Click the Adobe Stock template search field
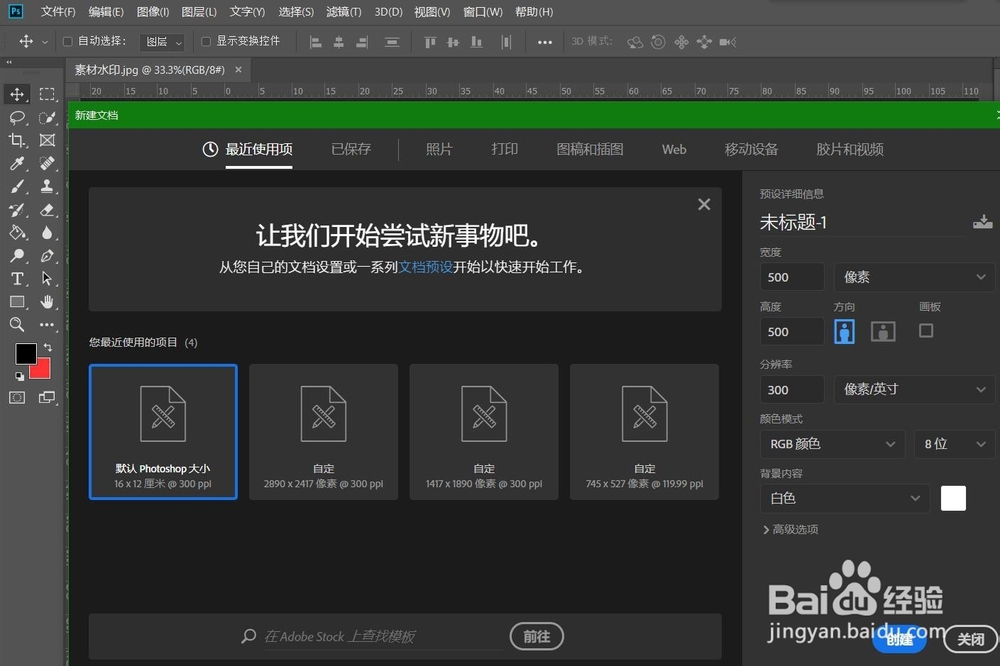This screenshot has height=666, width=1000. pyautogui.click(x=383, y=637)
